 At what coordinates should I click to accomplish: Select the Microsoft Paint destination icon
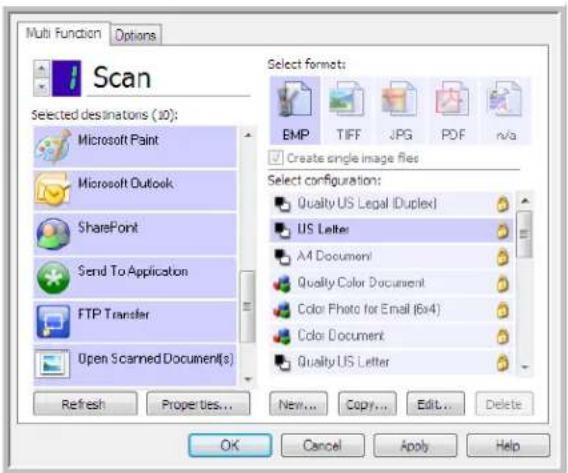click(53, 147)
